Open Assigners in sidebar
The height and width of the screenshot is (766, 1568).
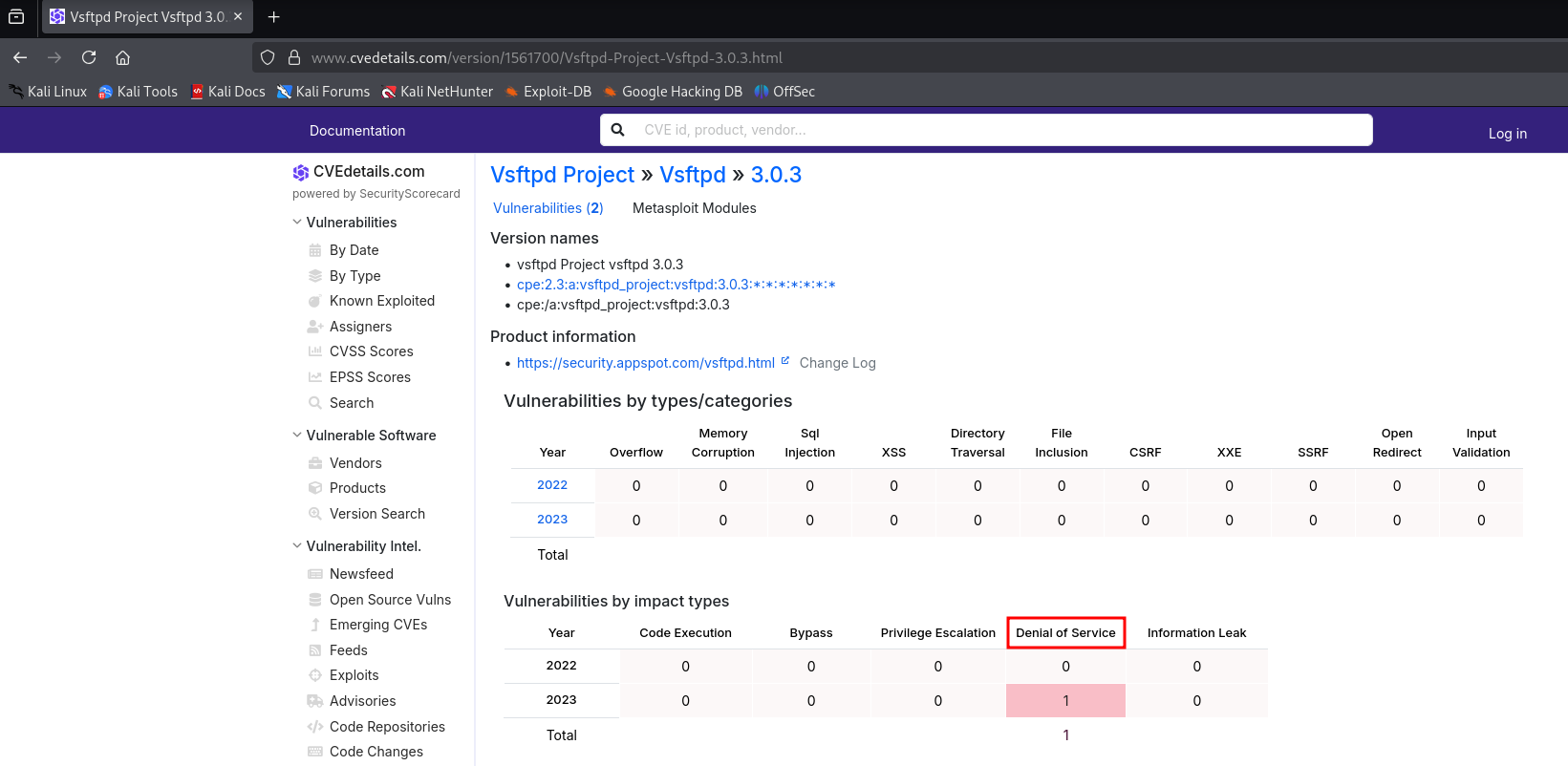360,327
